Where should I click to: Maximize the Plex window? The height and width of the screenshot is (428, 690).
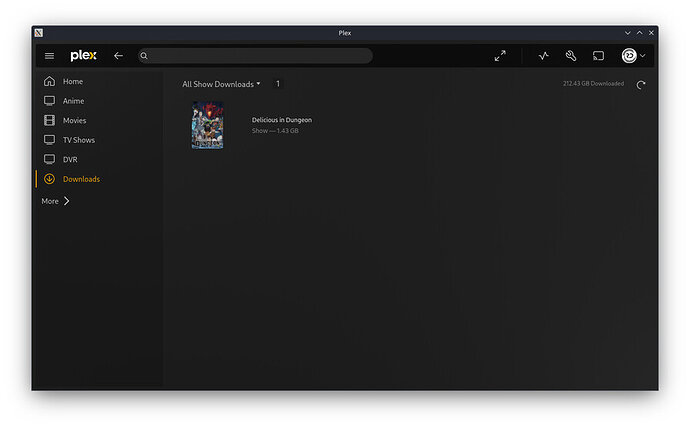click(x=639, y=33)
